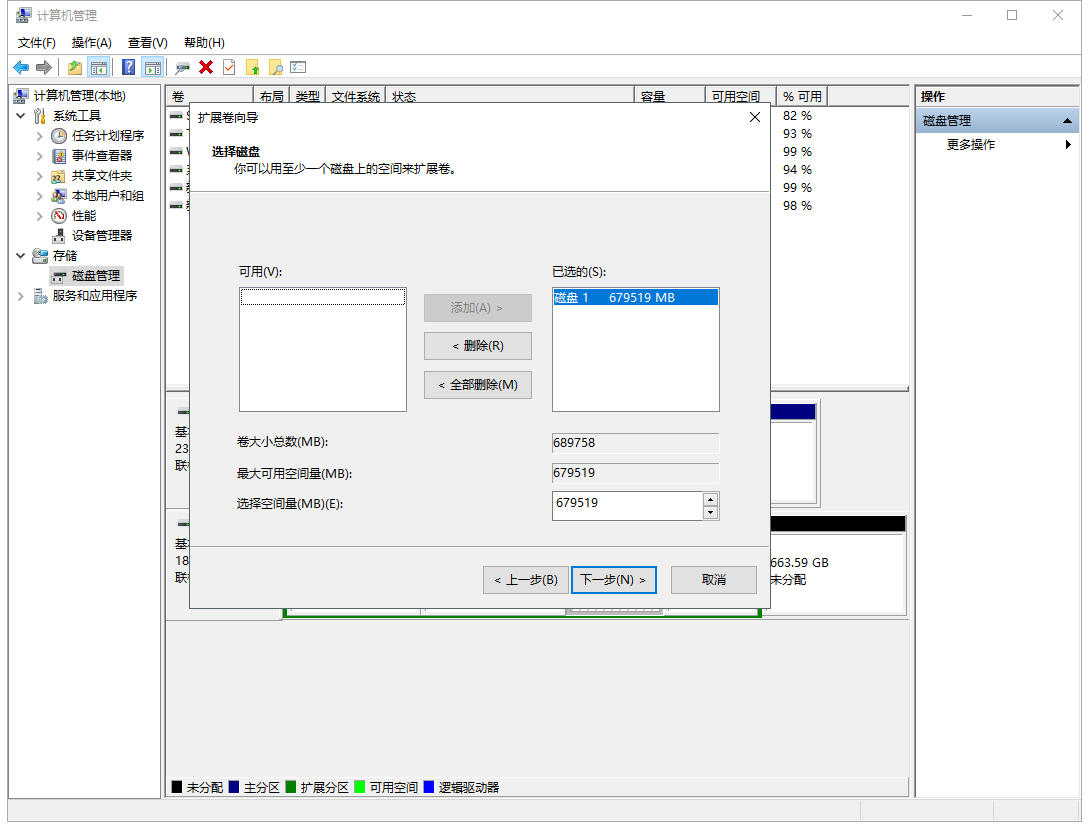The width and height of the screenshot is (1089, 829).
Task: Toggle the action pane visibility
Action: 152,67
